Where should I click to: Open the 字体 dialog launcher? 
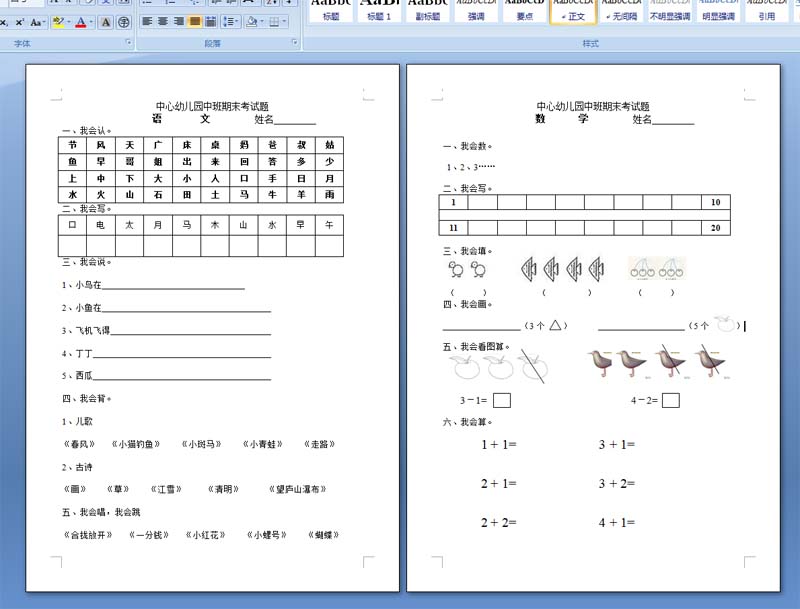[x=128, y=42]
